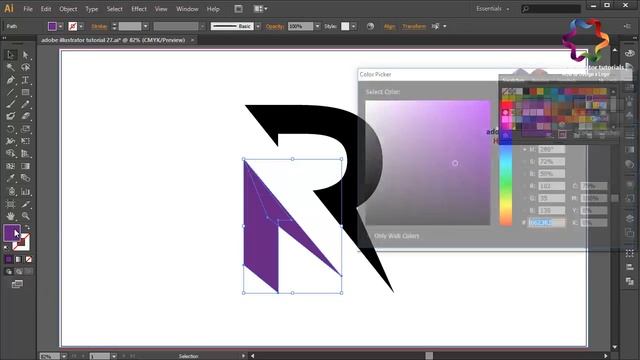
Task: Select the Pen tool
Action: 11,80
